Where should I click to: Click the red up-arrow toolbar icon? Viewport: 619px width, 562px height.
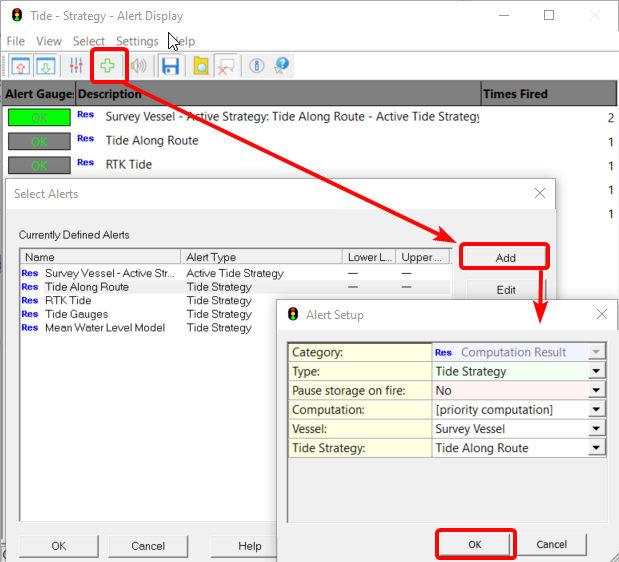tap(21, 66)
